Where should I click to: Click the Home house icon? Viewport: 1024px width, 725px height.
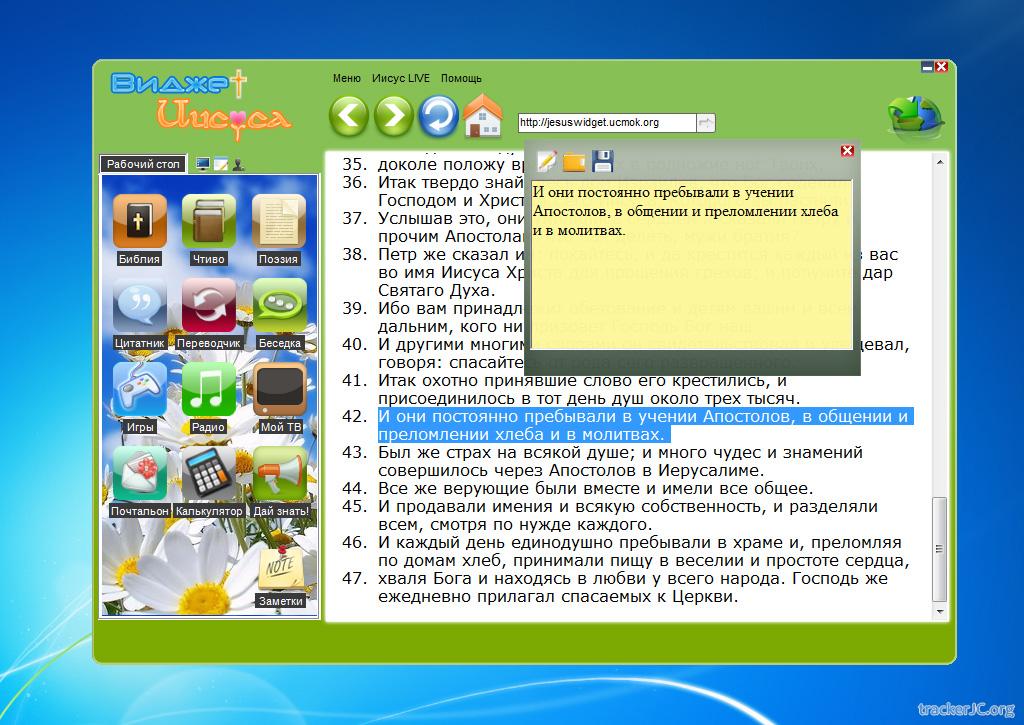pos(482,117)
